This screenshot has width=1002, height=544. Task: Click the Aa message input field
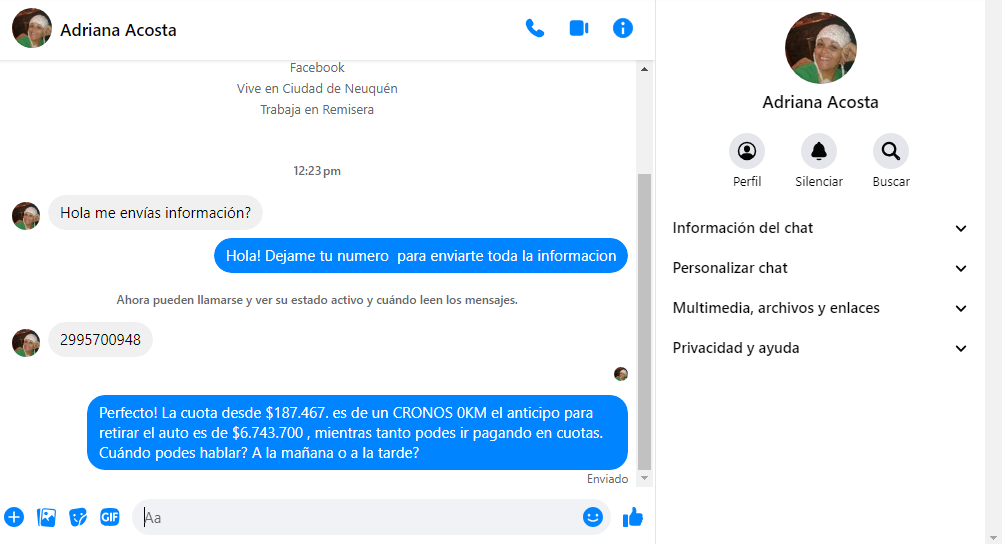point(360,517)
